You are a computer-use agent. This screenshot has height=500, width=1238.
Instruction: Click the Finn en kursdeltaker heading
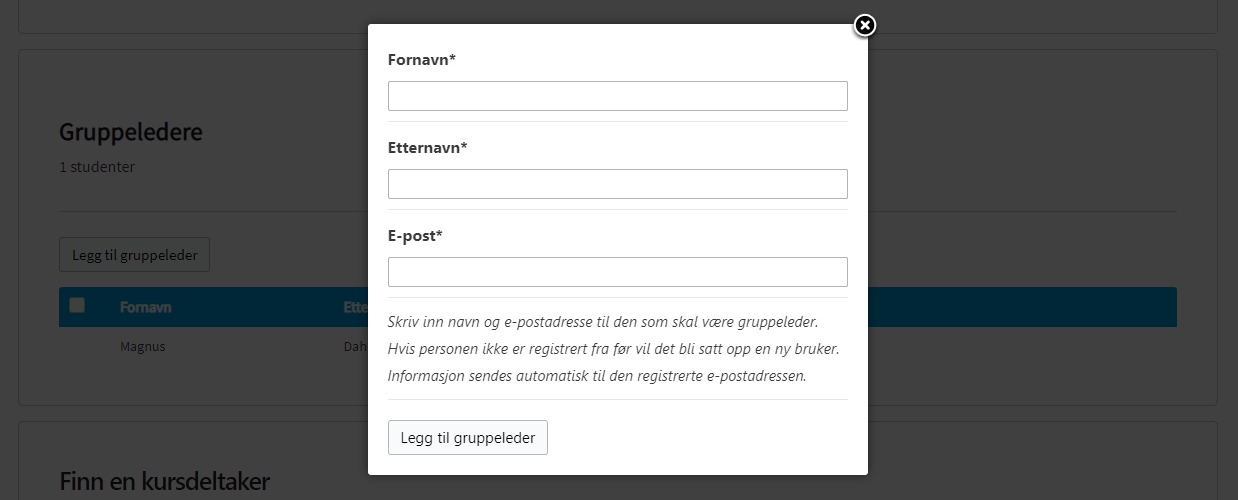[x=164, y=482]
